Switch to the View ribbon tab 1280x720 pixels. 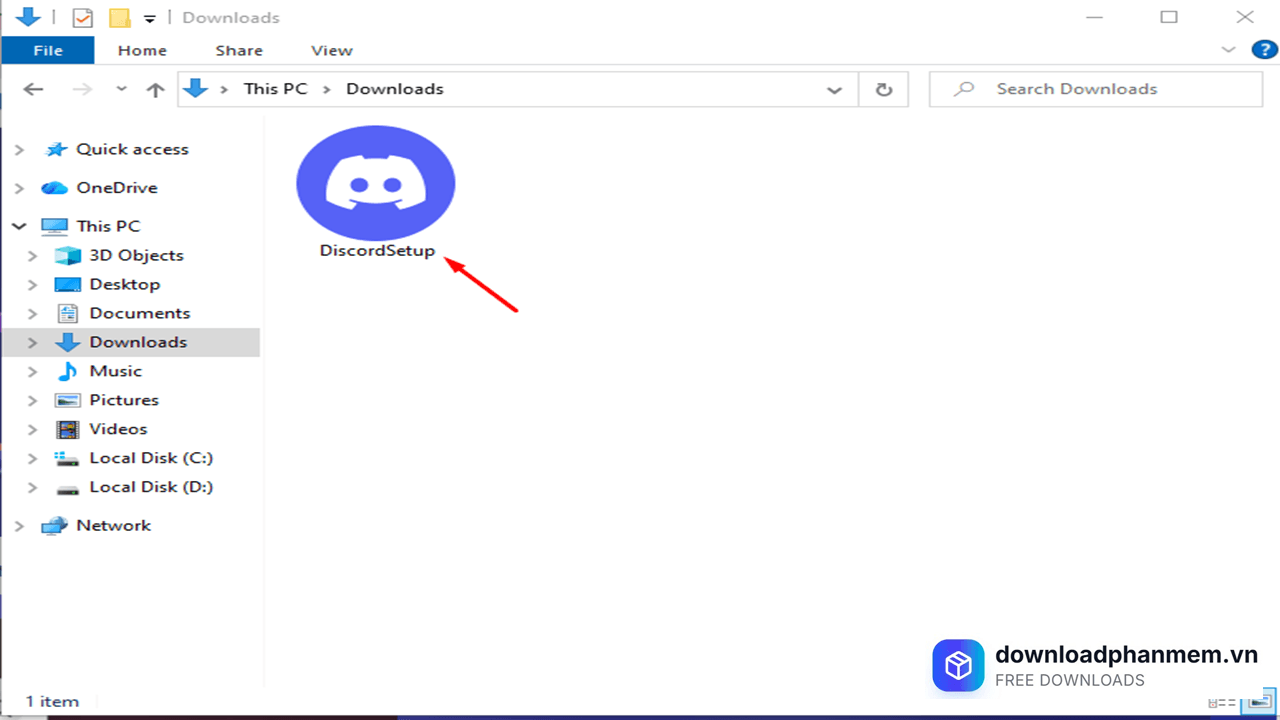click(331, 50)
